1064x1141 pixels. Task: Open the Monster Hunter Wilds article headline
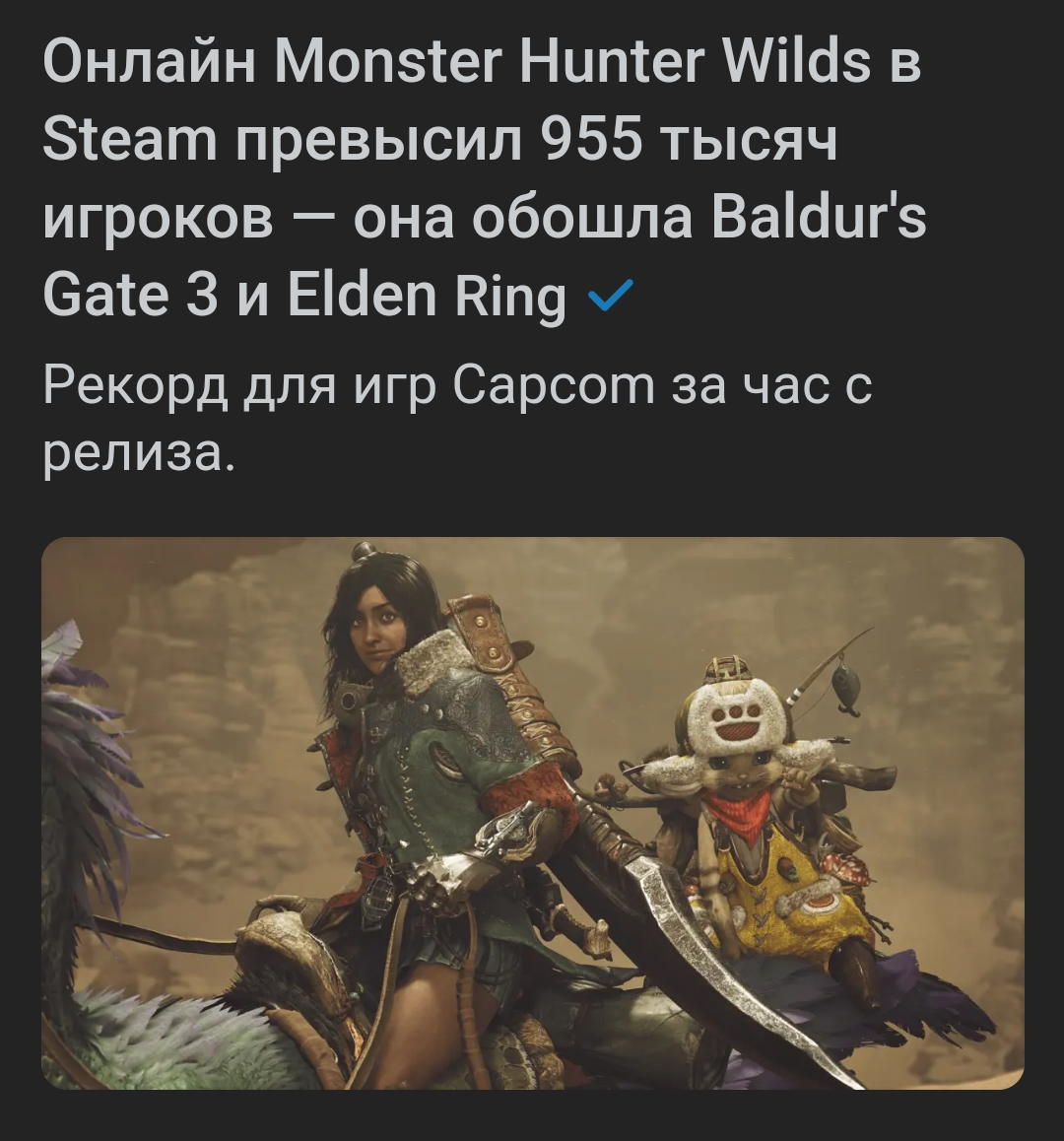pyautogui.click(x=484, y=178)
